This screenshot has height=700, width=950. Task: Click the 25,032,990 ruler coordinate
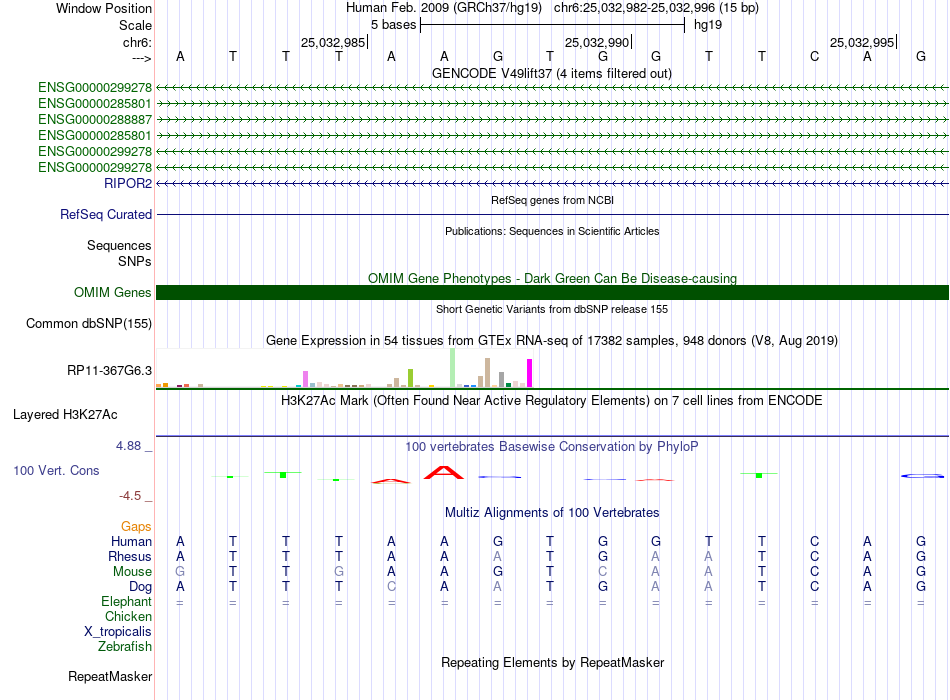click(x=597, y=42)
